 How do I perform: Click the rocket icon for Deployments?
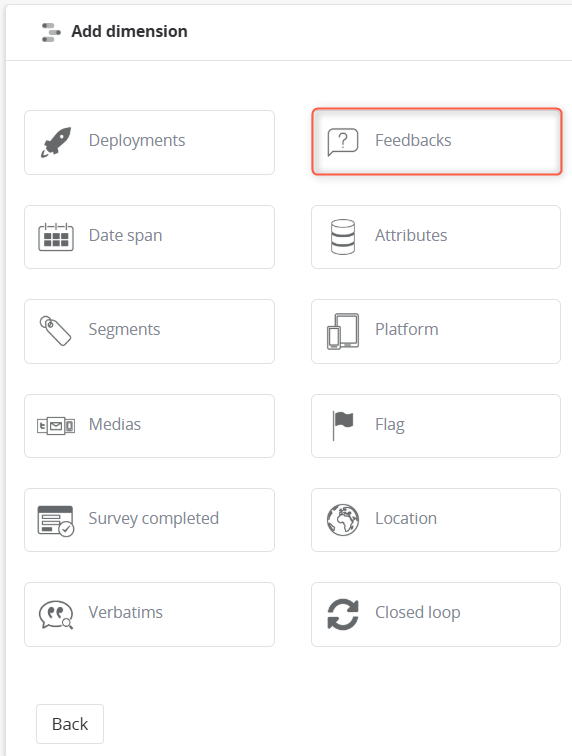coord(56,142)
